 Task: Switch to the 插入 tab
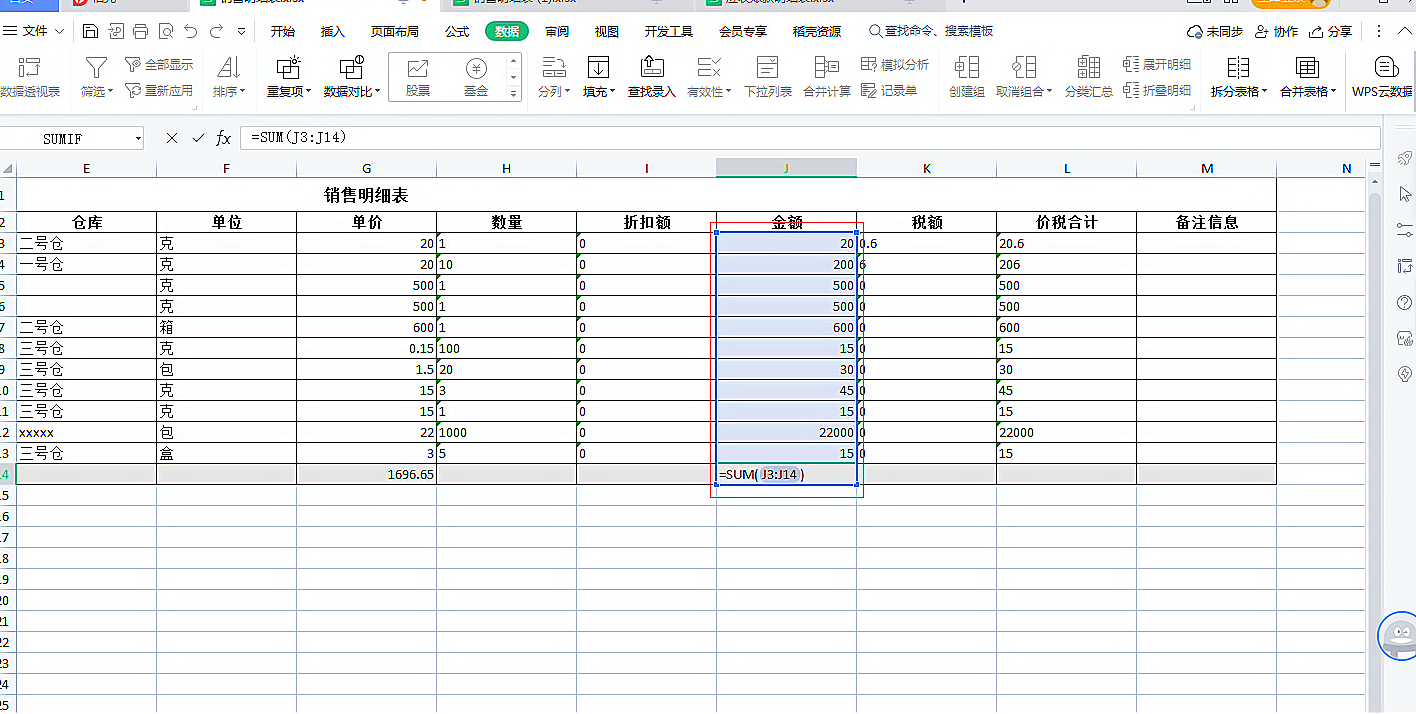click(333, 32)
